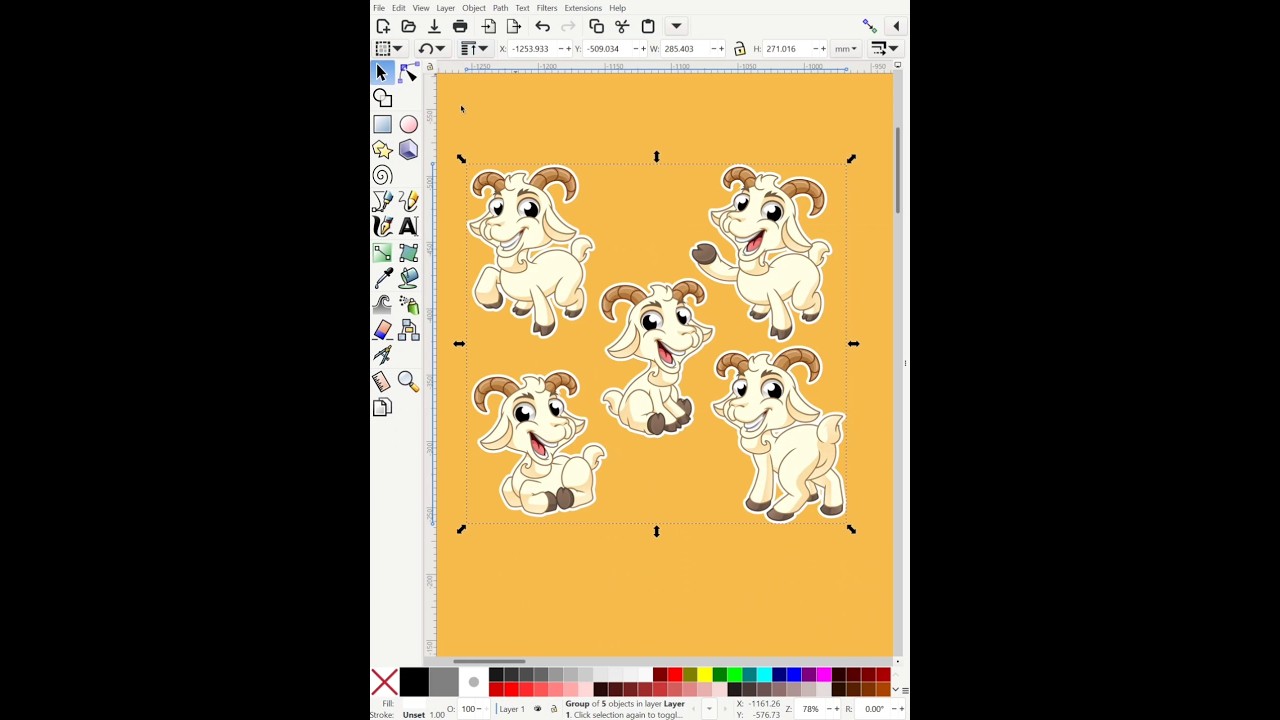
Task: Click the Export icon
Action: coord(514,26)
